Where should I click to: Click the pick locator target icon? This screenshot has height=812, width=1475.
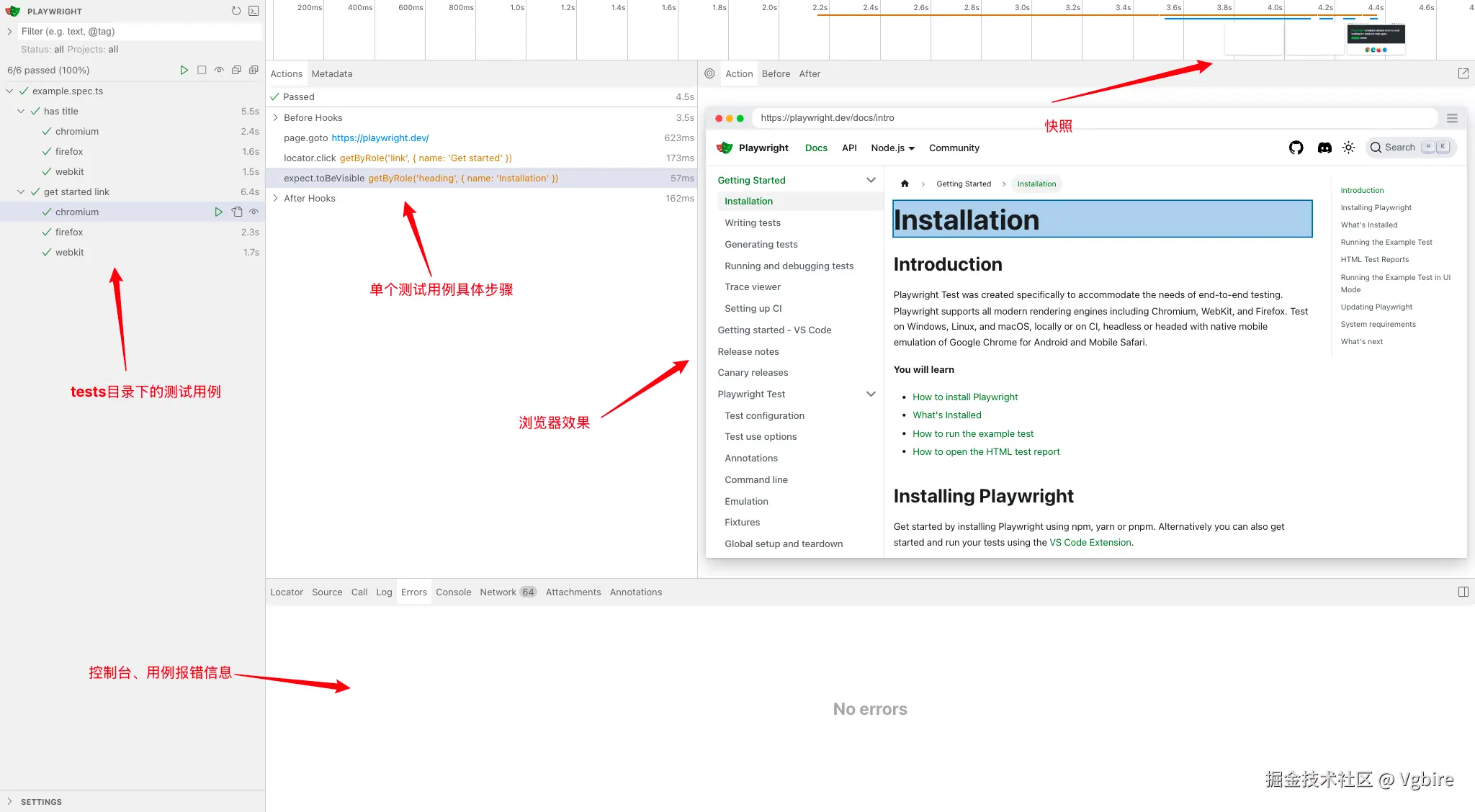coord(709,73)
